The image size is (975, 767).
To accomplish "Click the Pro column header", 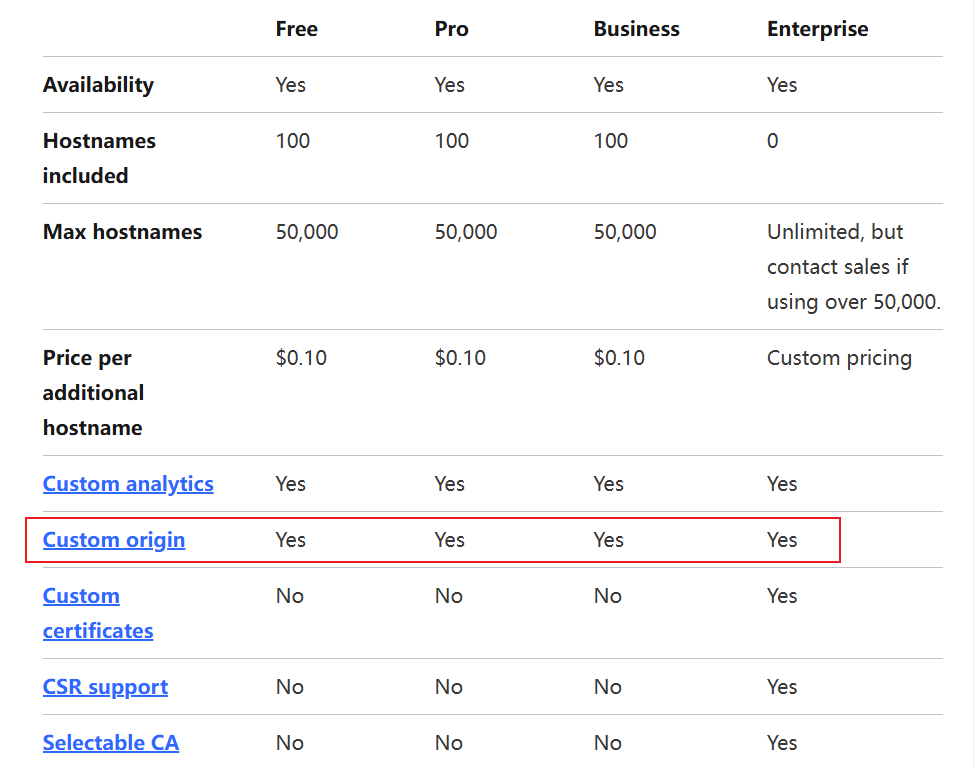I will point(451,29).
